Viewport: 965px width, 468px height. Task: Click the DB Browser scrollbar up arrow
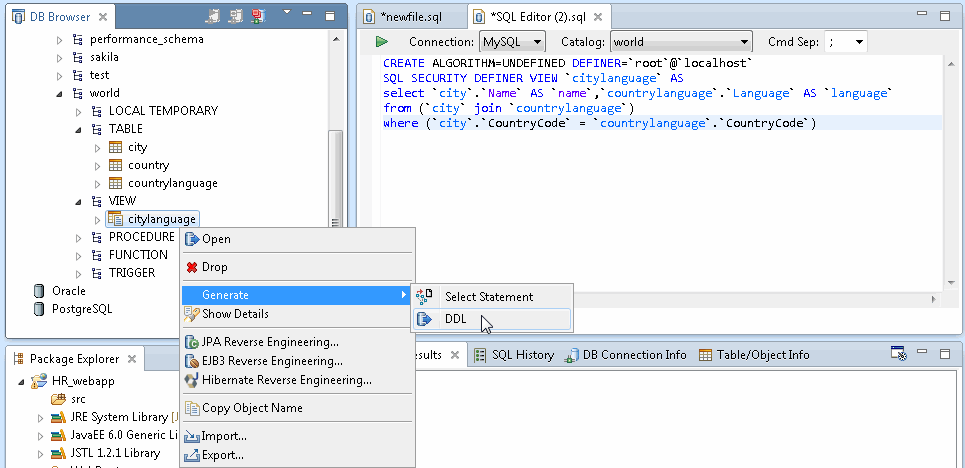pyautogui.click(x=335, y=37)
